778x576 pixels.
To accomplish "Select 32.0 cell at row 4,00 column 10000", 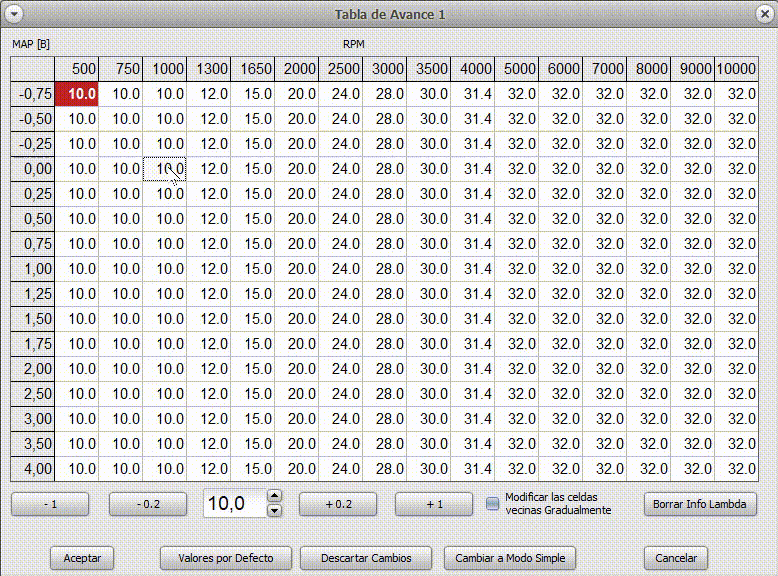I will click(736, 469).
